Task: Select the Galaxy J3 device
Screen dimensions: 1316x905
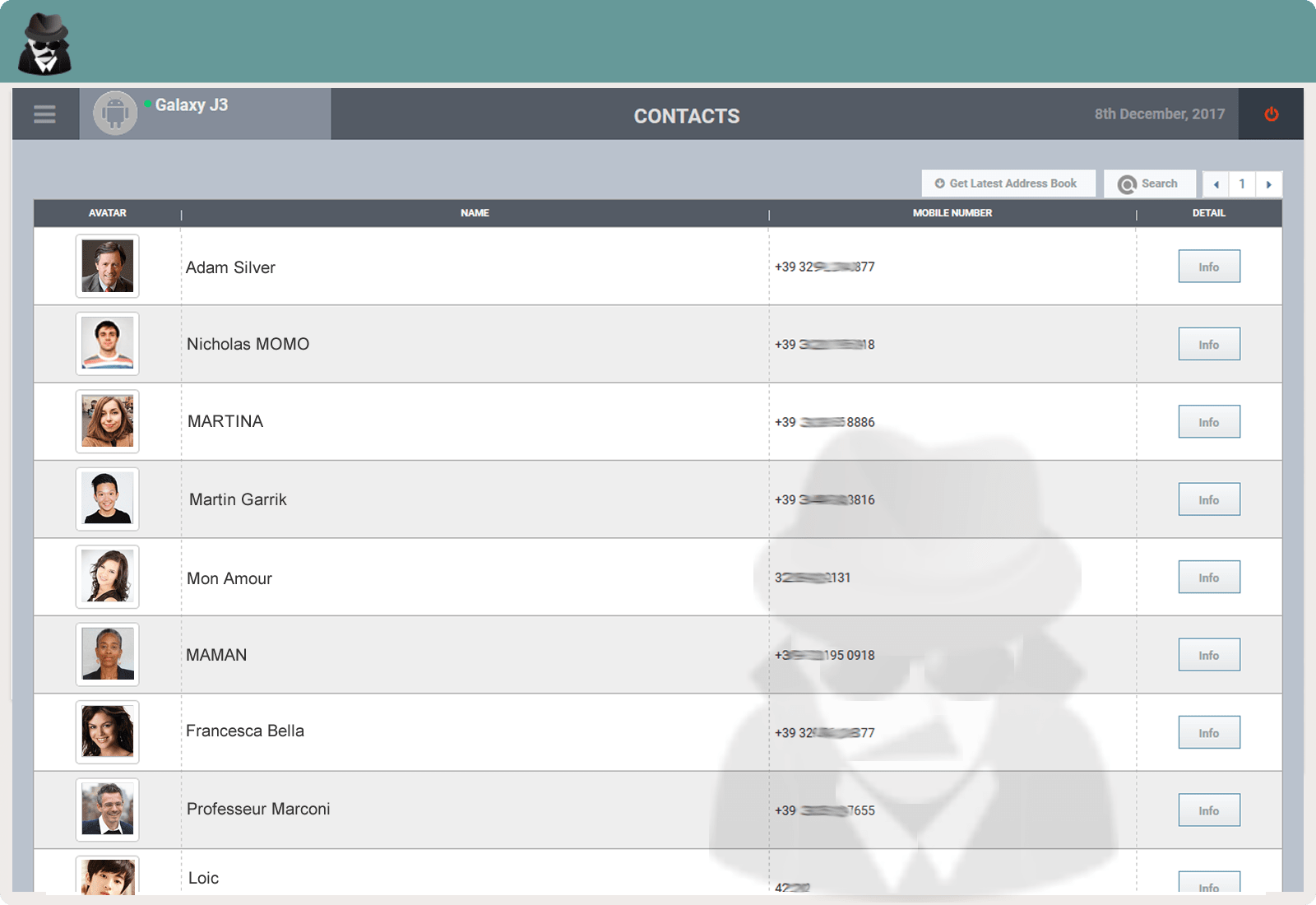Action: [192, 105]
